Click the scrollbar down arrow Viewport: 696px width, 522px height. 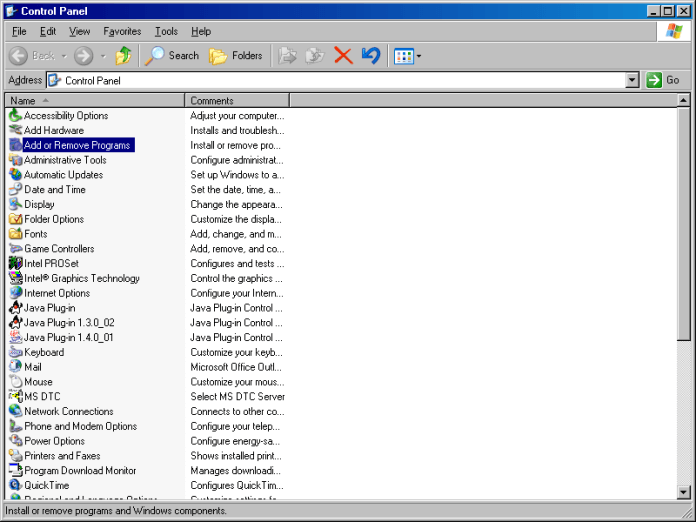click(x=684, y=492)
